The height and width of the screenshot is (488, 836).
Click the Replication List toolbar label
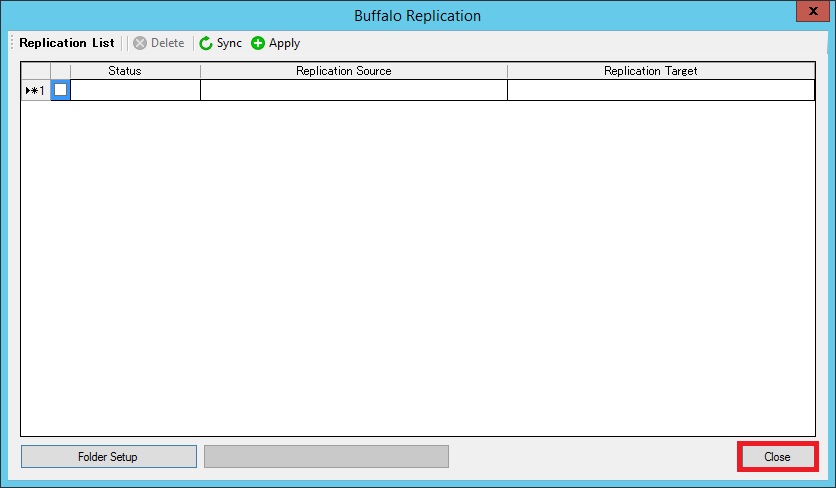(66, 43)
